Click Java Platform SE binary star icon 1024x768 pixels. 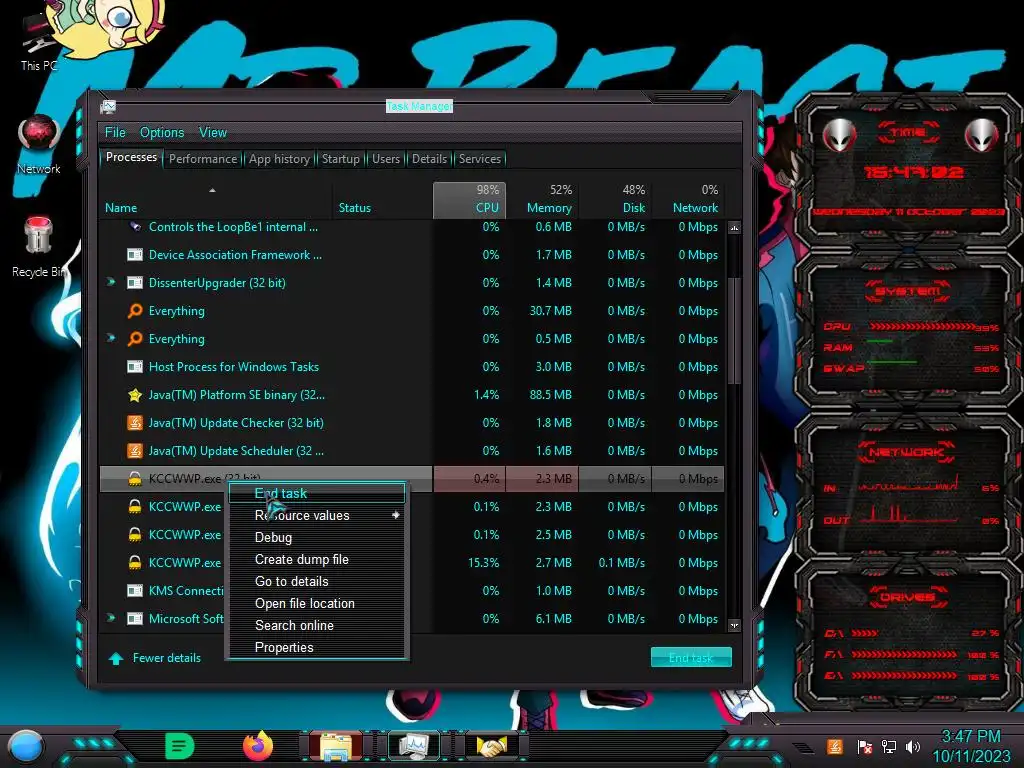[135, 394]
